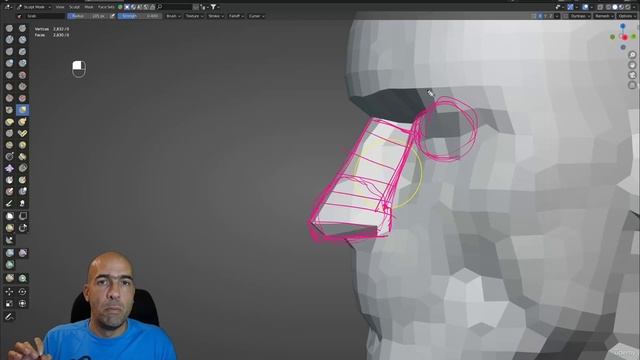Select the Slide Relax brush

[9, 157]
